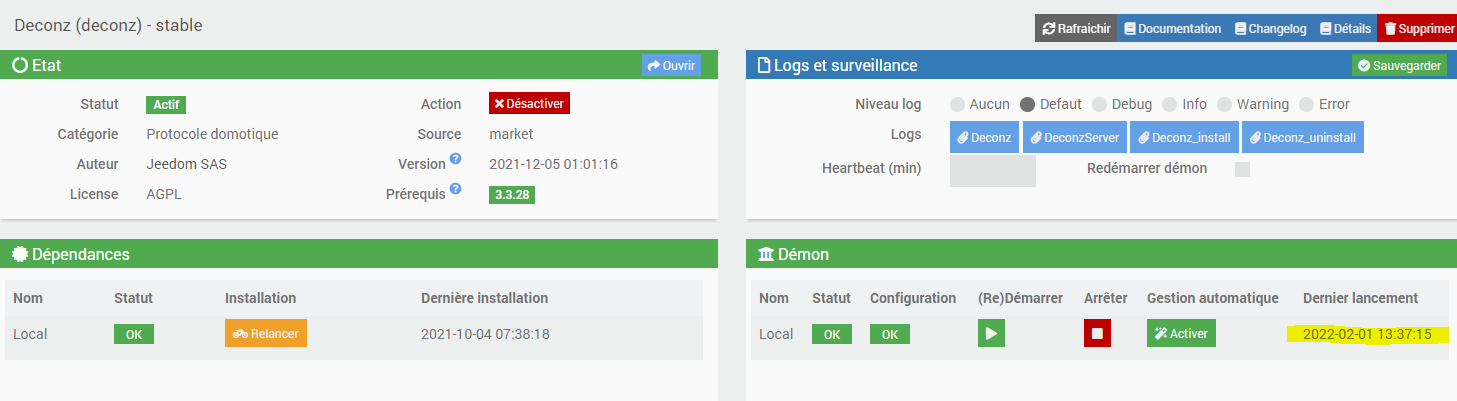Click the Version help question-mark icon
Screen dimensions: 1457x401
pos(455,159)
